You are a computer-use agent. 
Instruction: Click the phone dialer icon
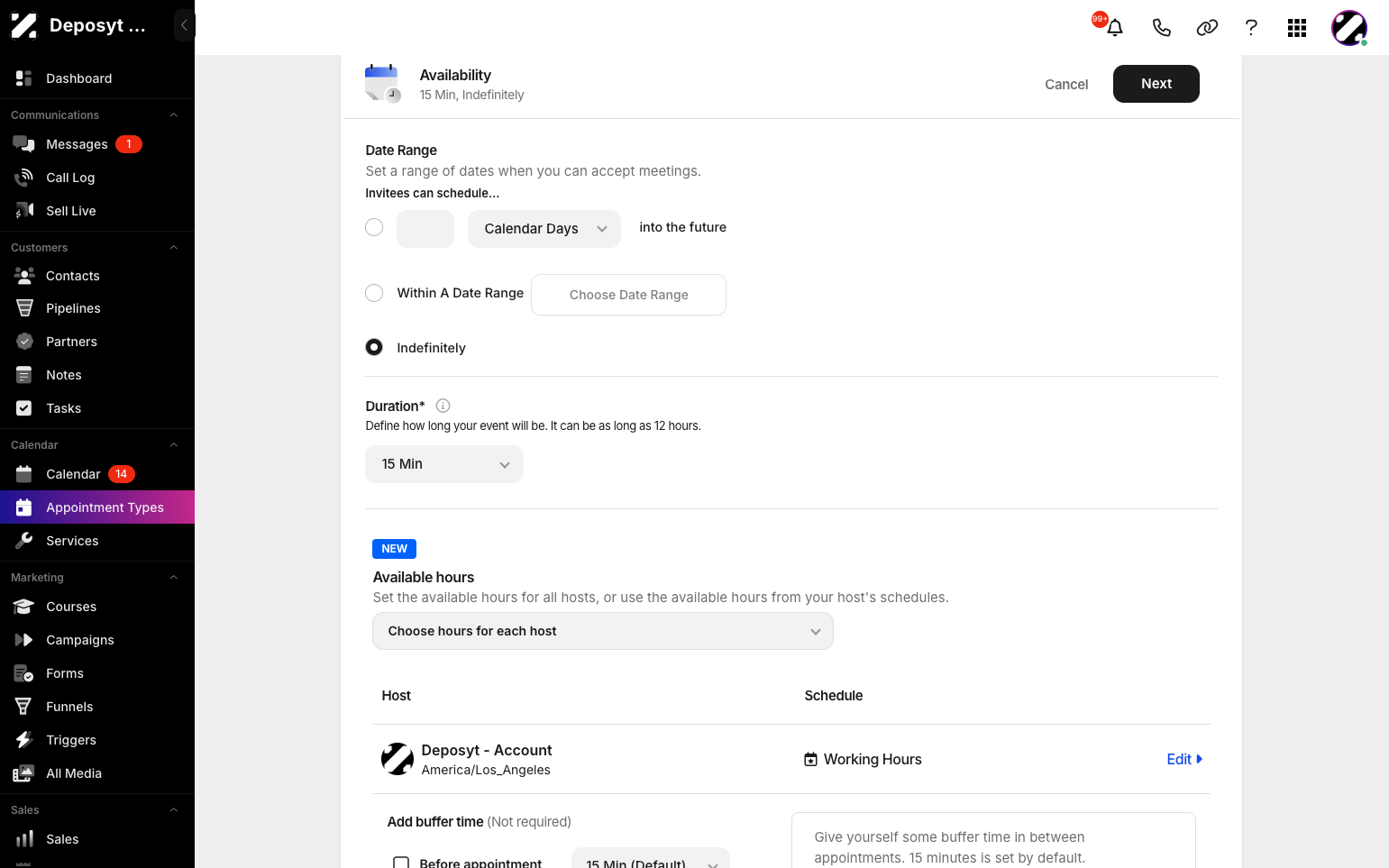click(1161, 28)
